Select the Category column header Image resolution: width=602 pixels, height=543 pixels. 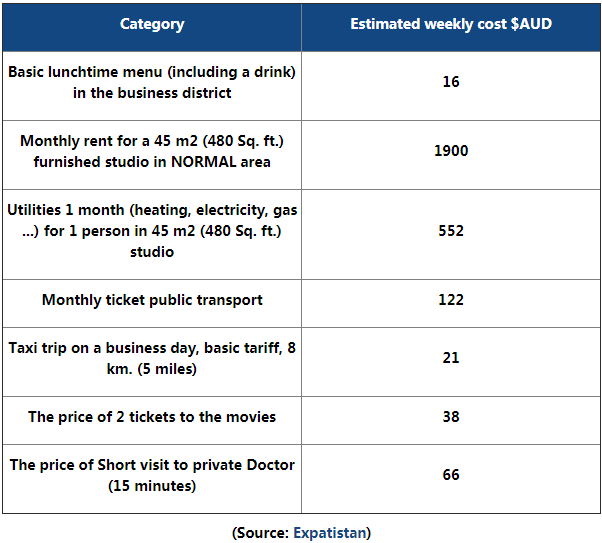pos(152,24)
